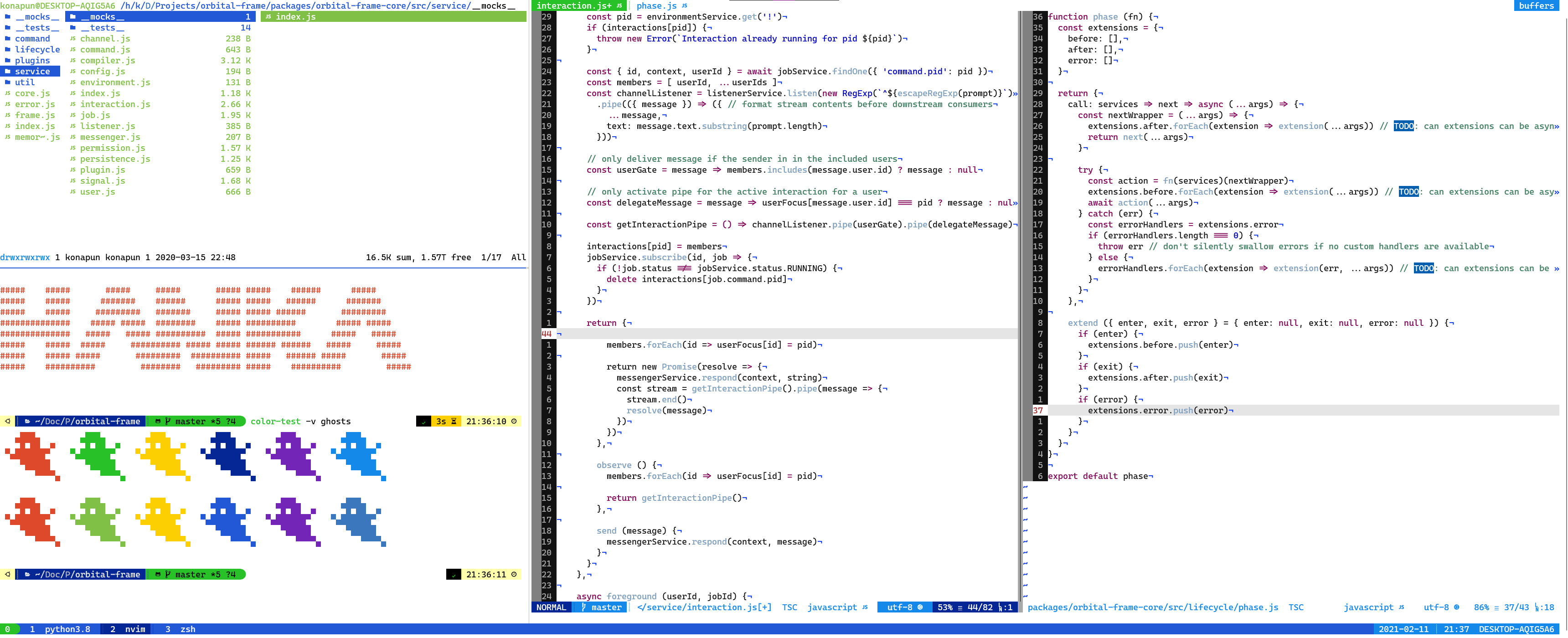Image resolution: width=1568 pixels, height=638 pixels.
Task: Click the buffers label at top right
Action: click(1536, 5)
